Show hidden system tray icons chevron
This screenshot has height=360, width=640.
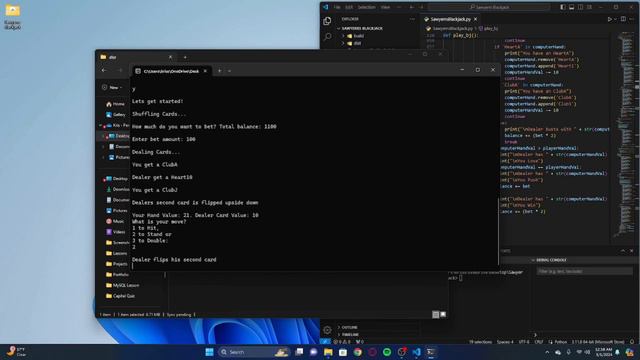click(x=547, y=352)
